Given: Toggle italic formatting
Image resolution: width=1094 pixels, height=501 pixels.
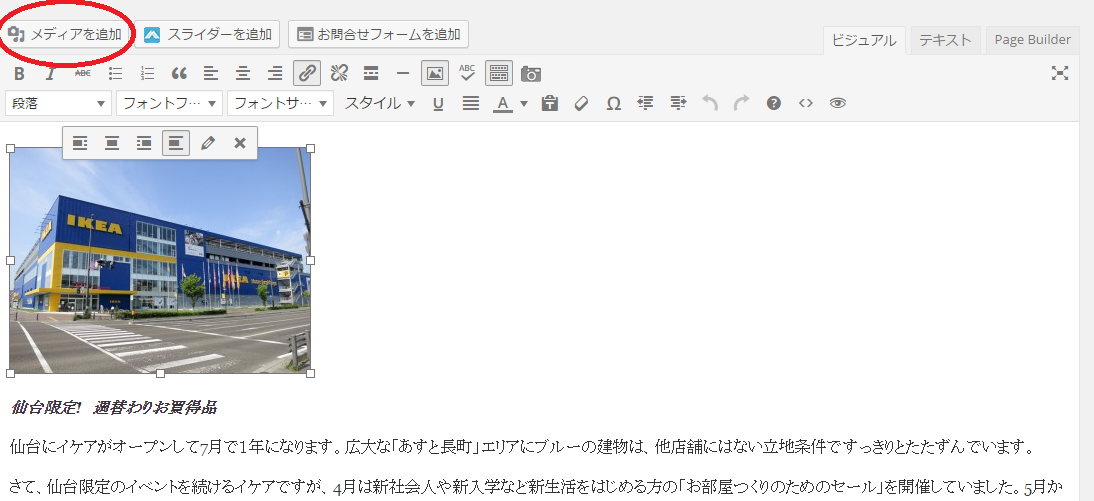Looking at the screenshot, I should point(50,73).
